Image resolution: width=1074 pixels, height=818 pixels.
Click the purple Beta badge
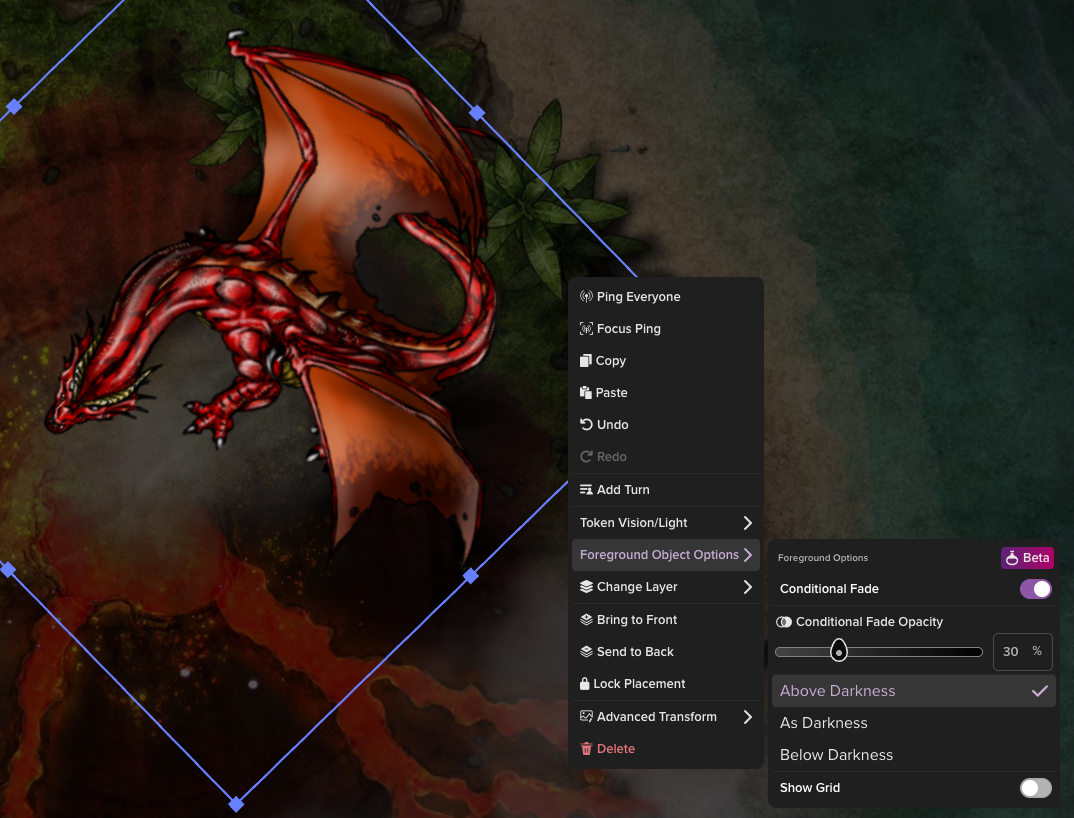tap(1027, 558)
